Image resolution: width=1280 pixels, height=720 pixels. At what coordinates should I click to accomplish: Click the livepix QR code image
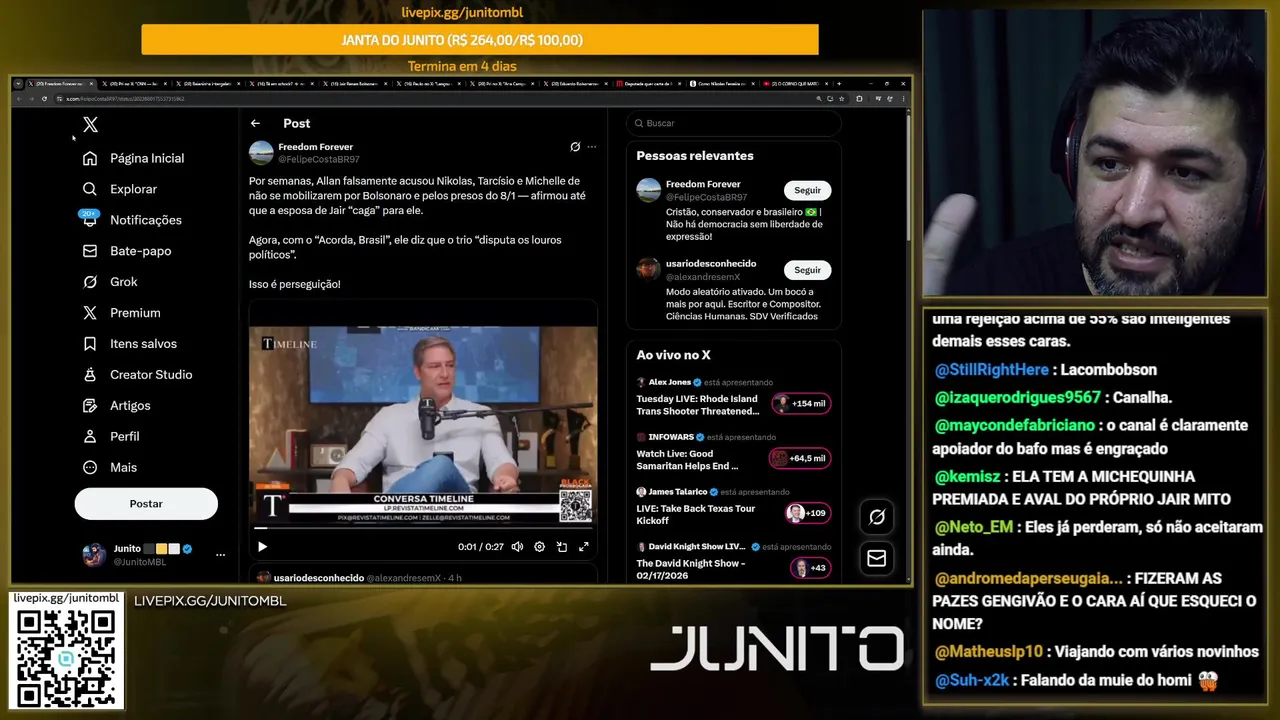coord(66,657)
